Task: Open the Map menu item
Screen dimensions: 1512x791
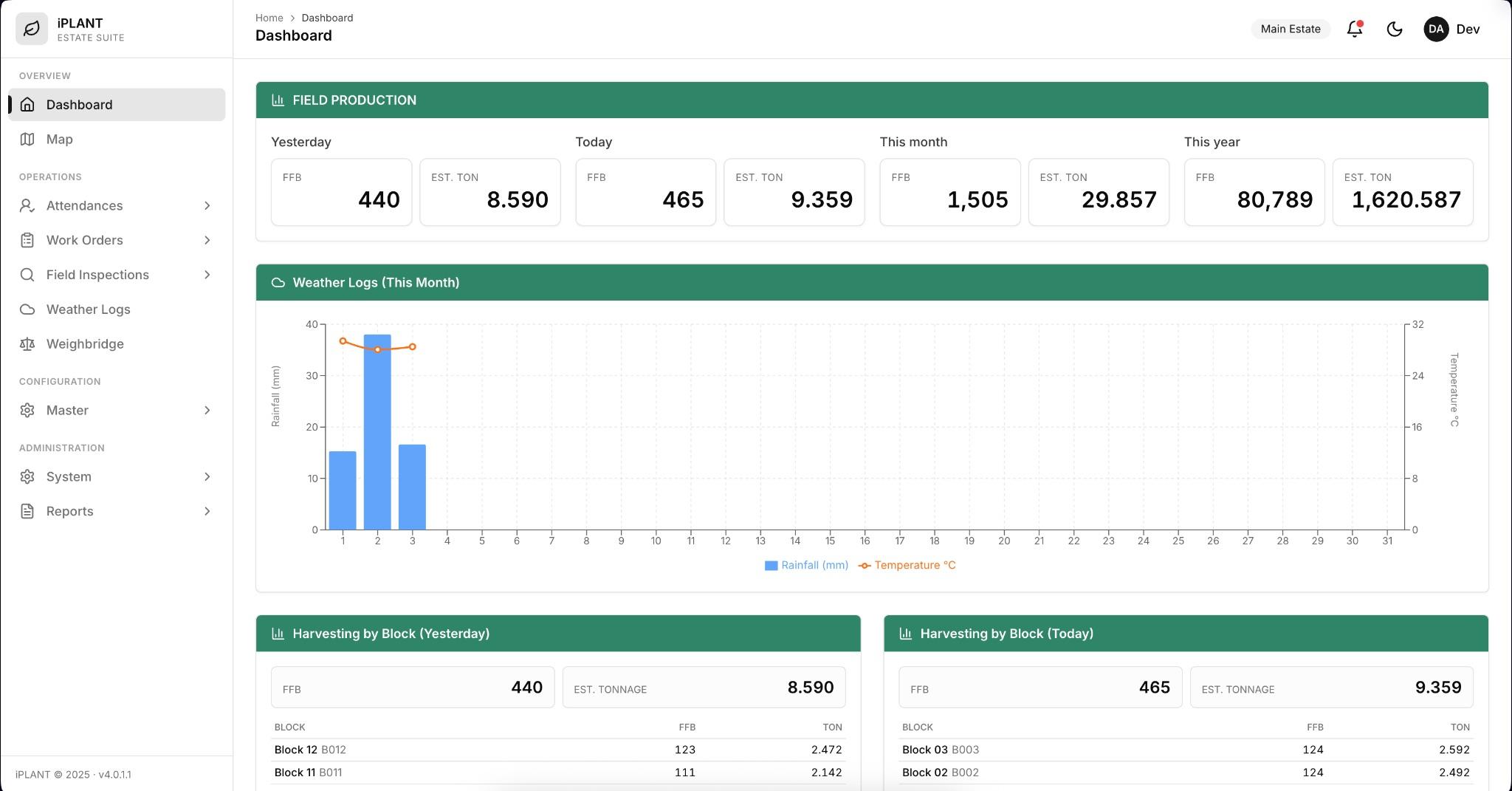Action: [117, 140]
